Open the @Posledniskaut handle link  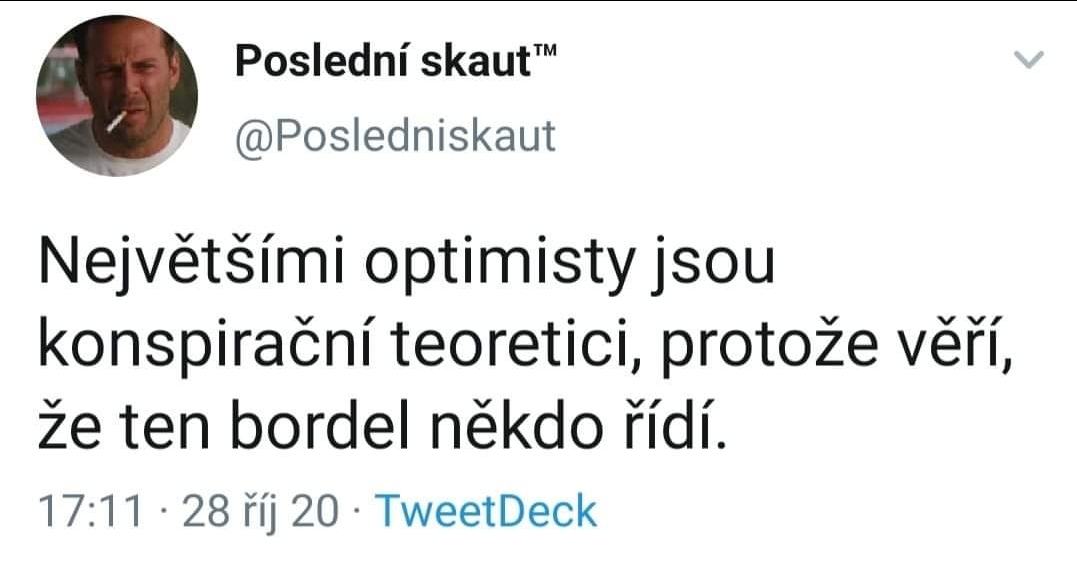coord(394,135)
